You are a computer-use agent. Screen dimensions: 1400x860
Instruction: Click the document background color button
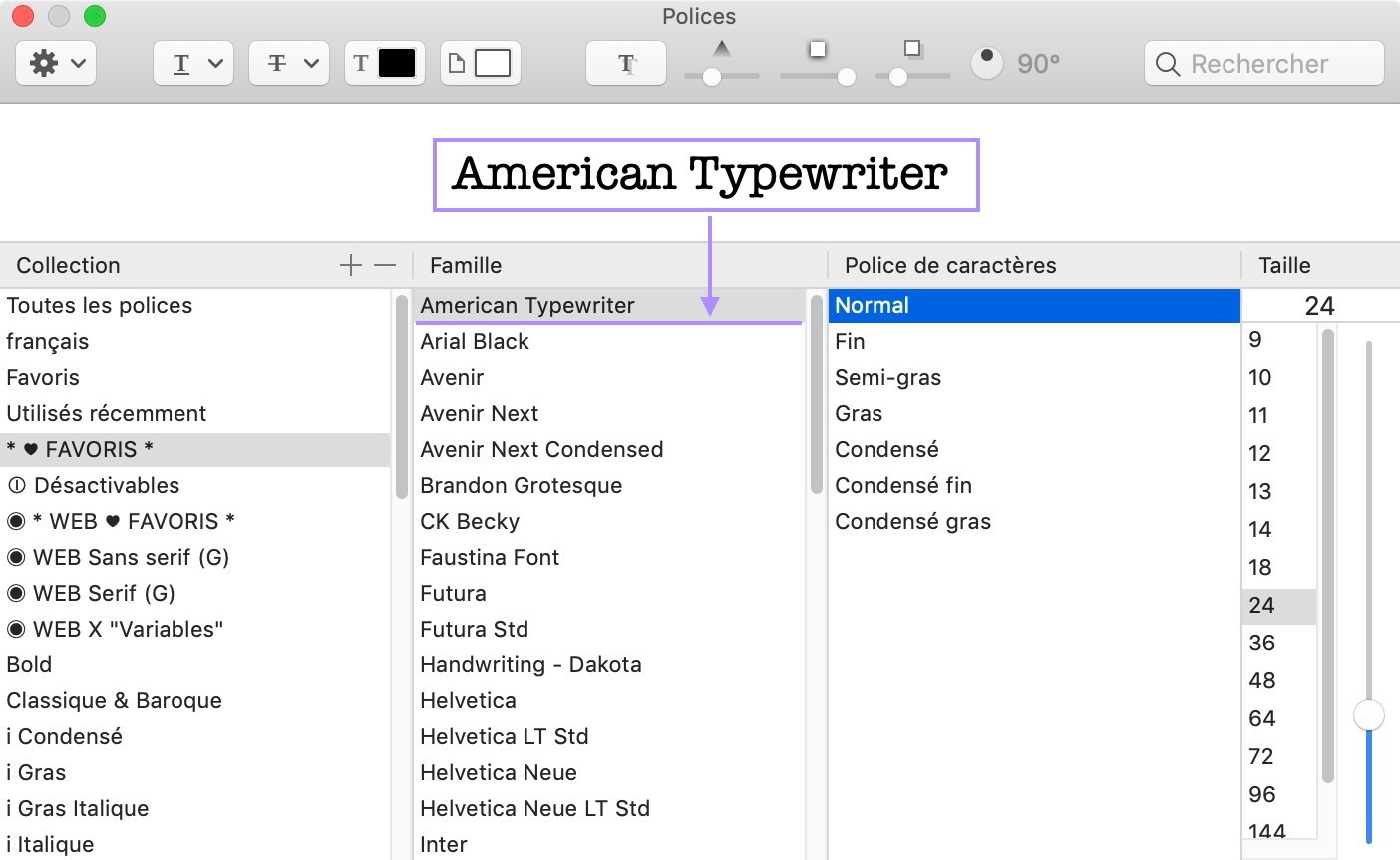coord(481,64)
